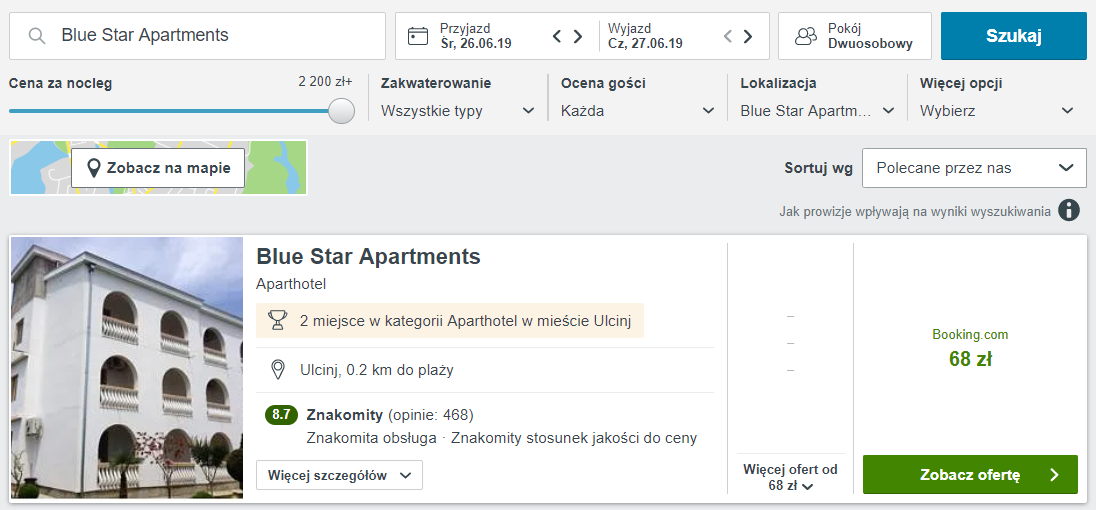Expand Więcej ofert od 68 zł
The width and height of the screenshot is (1096, 510).
pos(790,477)
